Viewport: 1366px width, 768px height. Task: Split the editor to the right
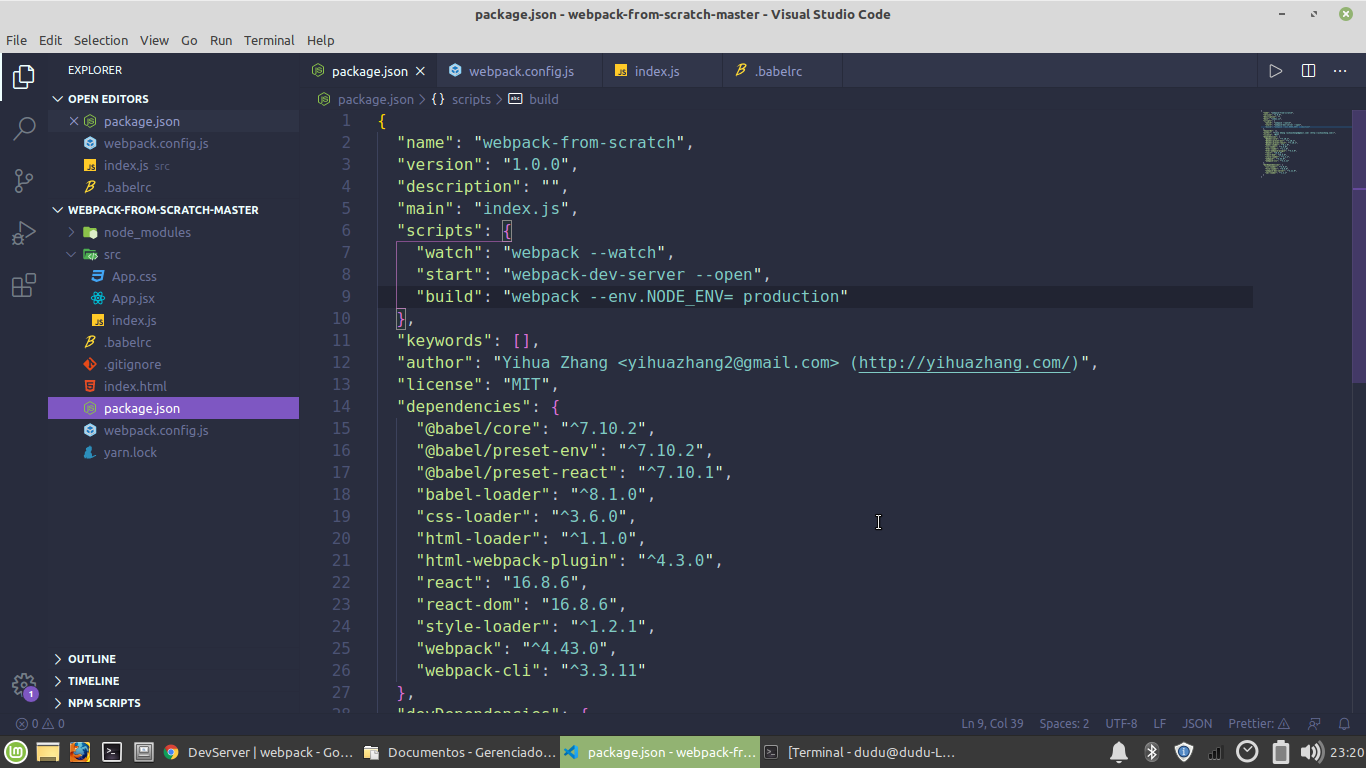pos(1308,71)
